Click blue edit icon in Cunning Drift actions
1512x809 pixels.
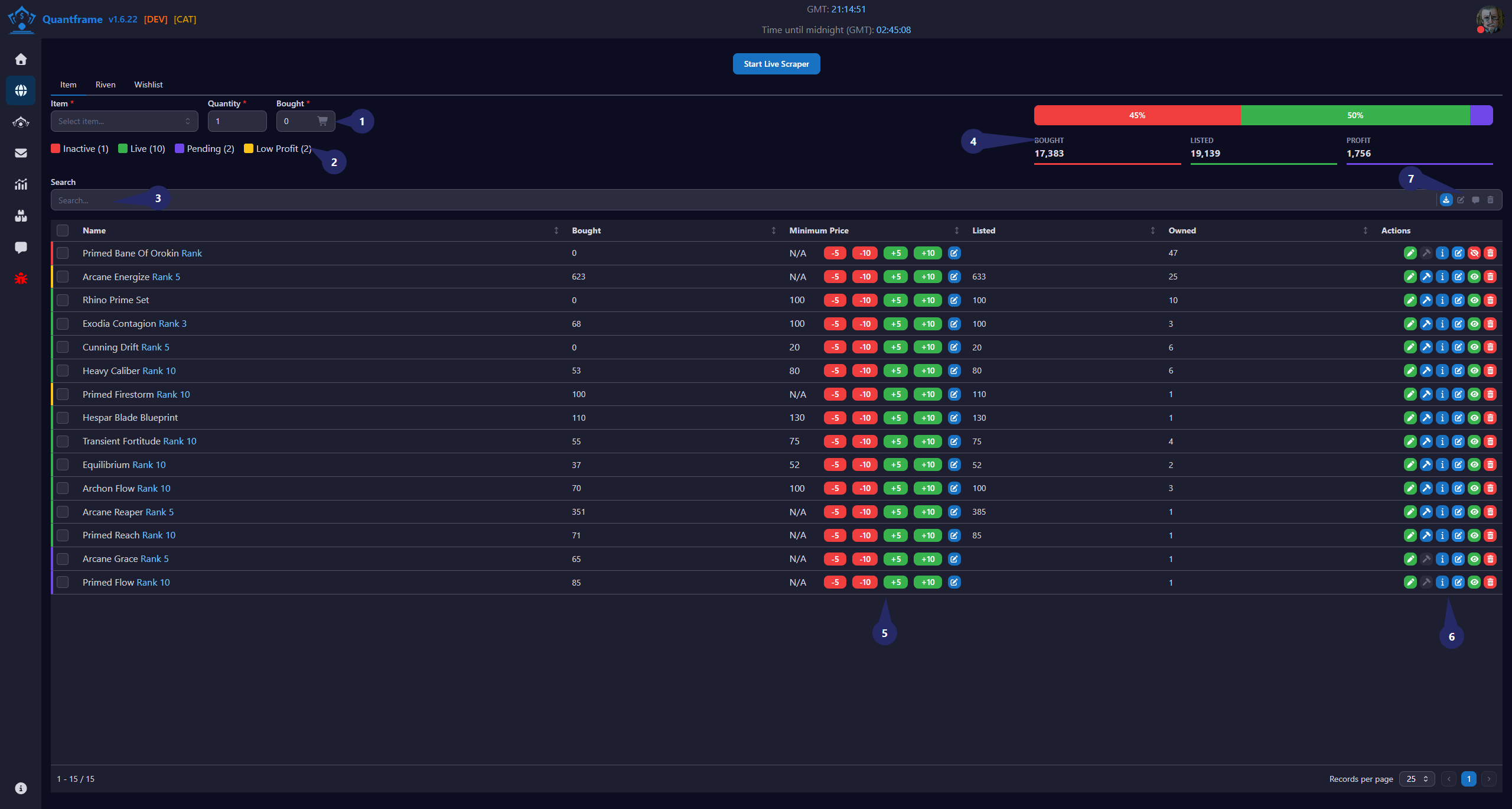1458,347
